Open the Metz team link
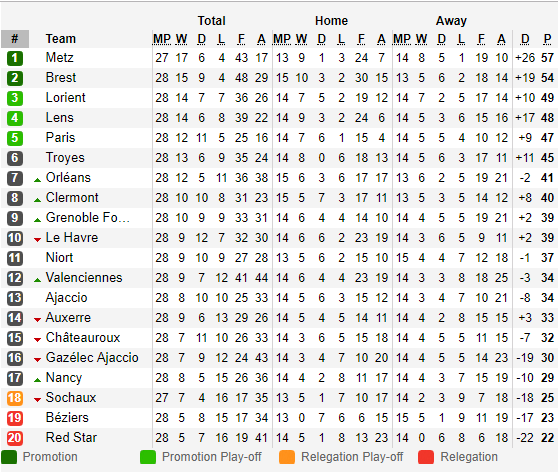 pyautogui.click(x=59, y=57)
